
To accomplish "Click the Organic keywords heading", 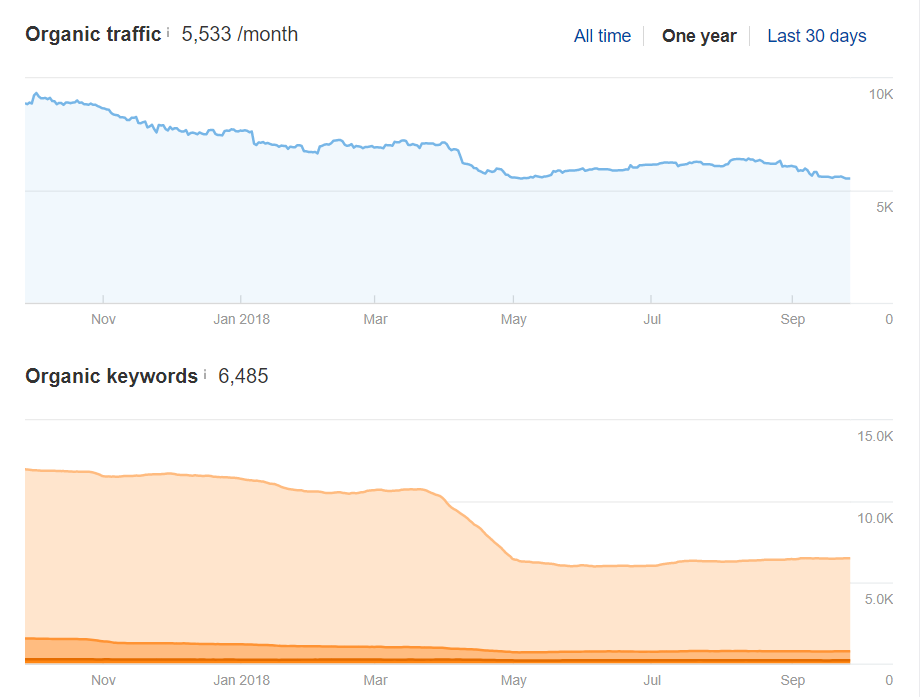I will pos(111,376).
